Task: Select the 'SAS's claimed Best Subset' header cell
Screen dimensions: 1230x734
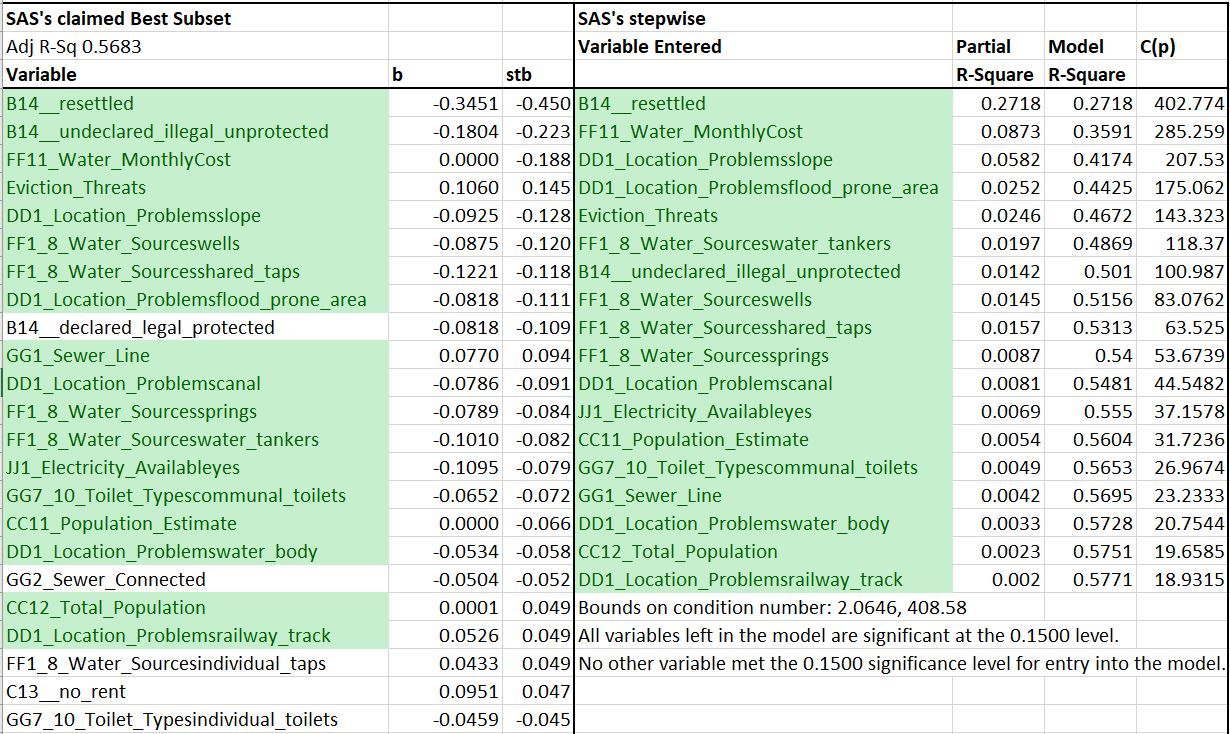Action: (x=118, y=18)
